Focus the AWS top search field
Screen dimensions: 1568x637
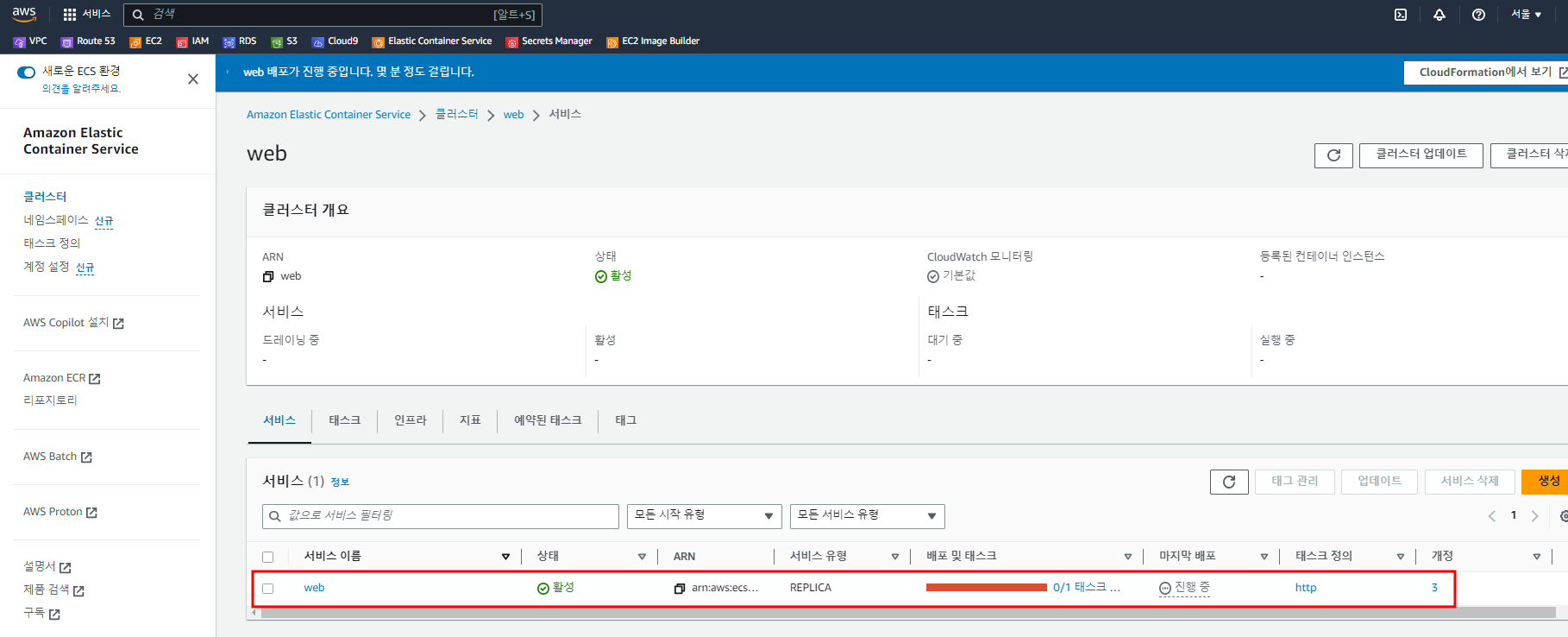[x=333, y=15]
